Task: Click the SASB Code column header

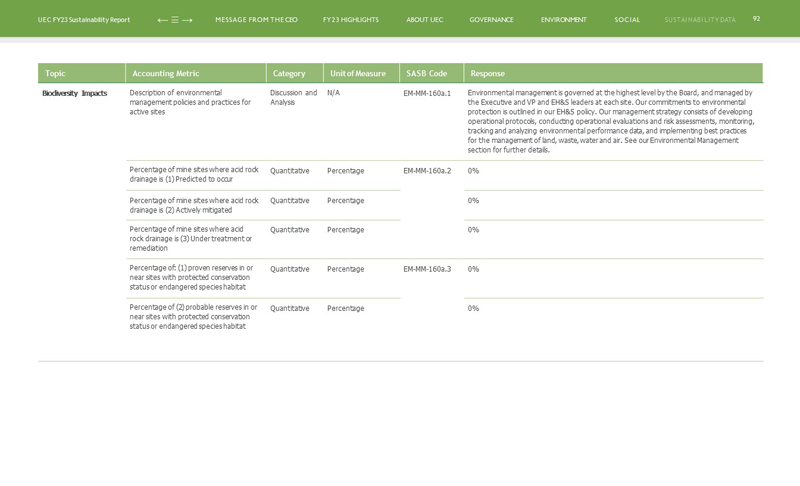Action: pos(426,73)
